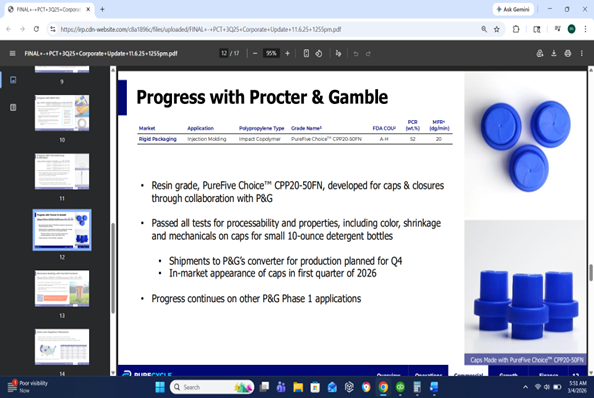Open QuickBooks from the taskbar
Image resolution: width=594 pixels, height=398 pixels.
(400, 387)
